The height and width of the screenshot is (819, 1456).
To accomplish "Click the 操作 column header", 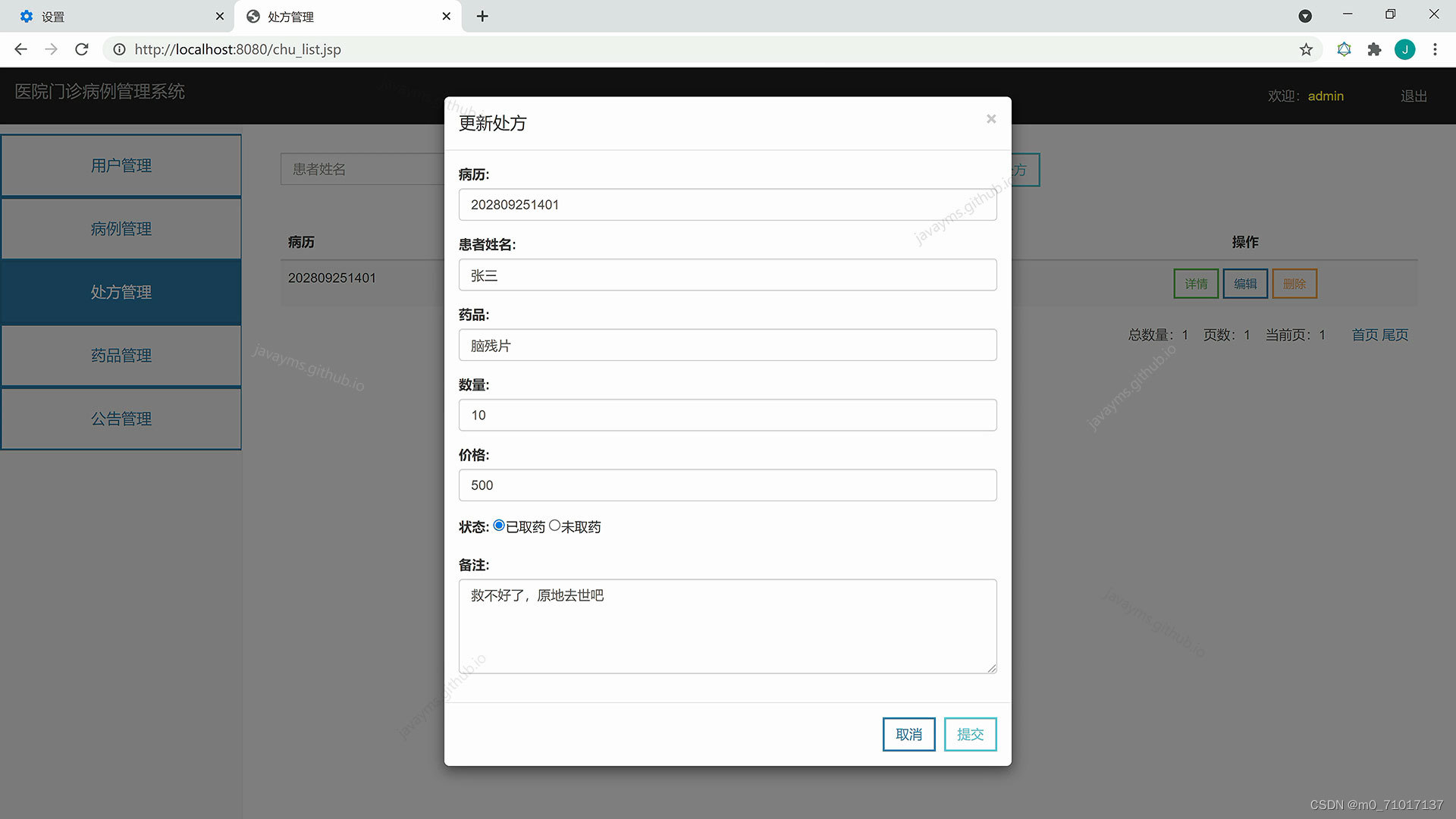I will click(x=1245, y=242).
